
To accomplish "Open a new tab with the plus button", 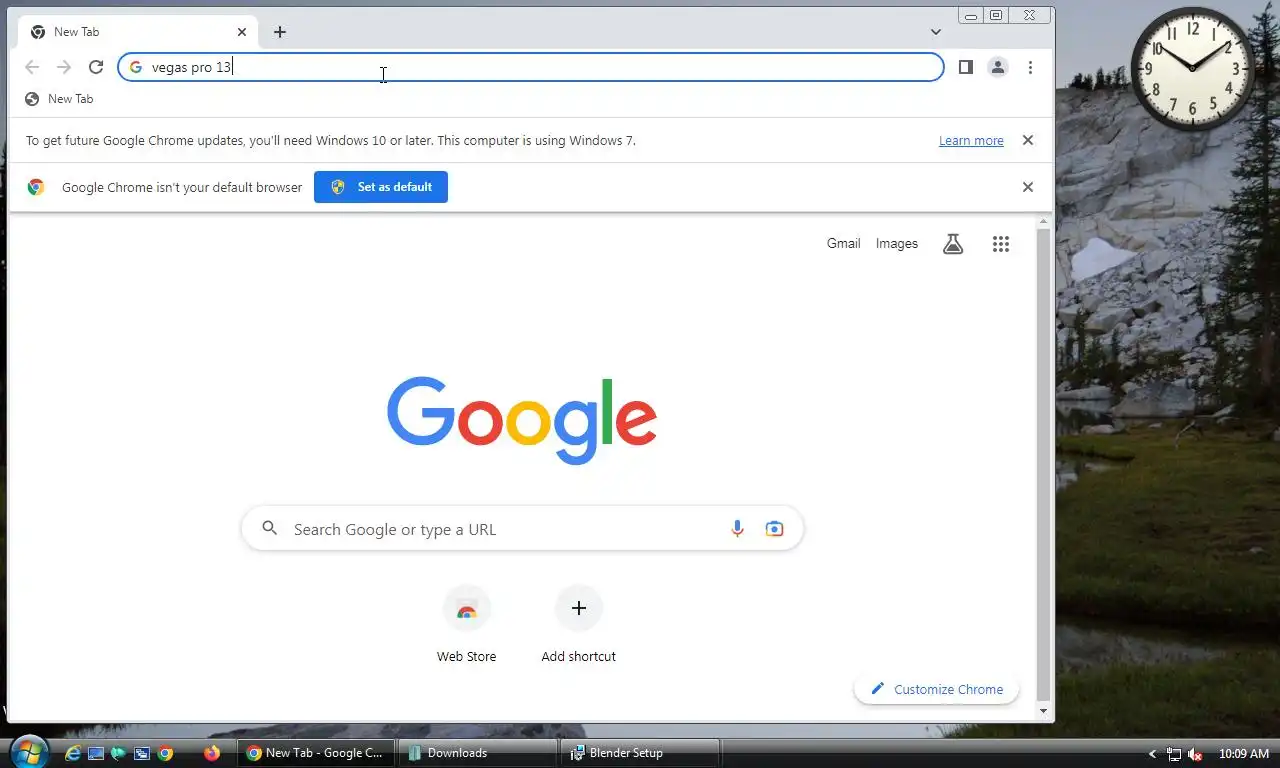I will (x=280, y=32).
